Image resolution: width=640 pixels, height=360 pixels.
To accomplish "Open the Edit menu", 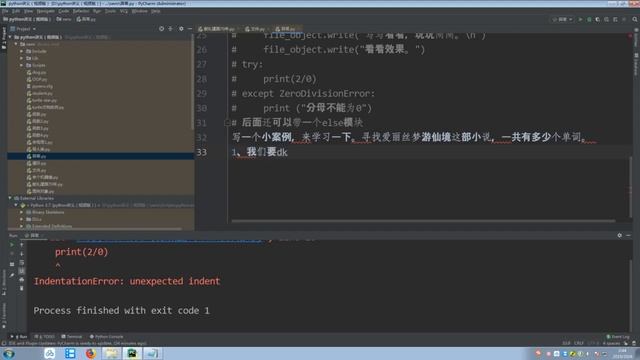I will coord(16,11).
